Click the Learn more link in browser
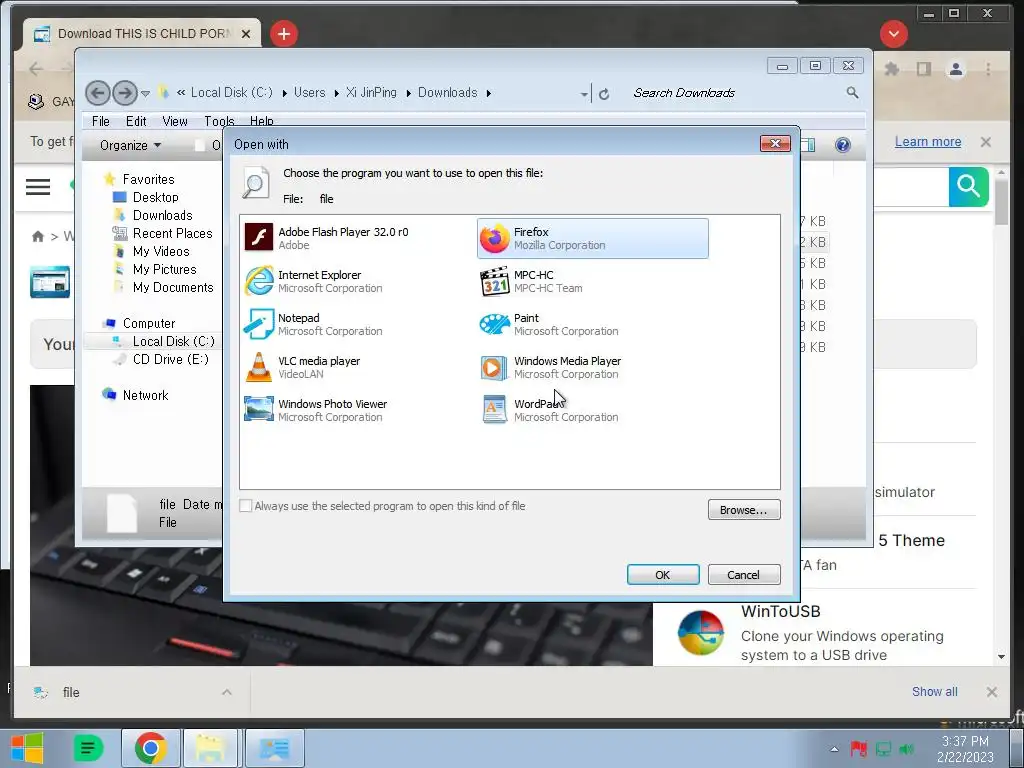Image resolution: width=1024 pixels, height=768 pixels. coord(927,142)
